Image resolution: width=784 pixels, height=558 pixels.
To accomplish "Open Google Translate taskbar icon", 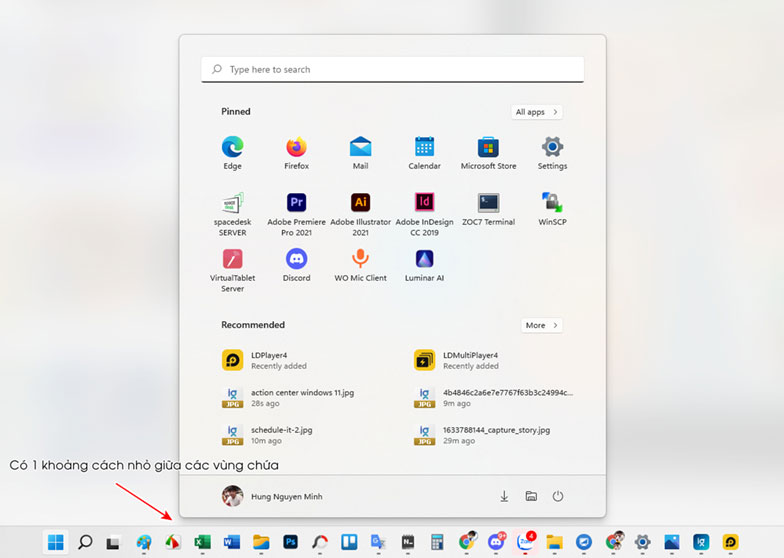I will point(378,542).
